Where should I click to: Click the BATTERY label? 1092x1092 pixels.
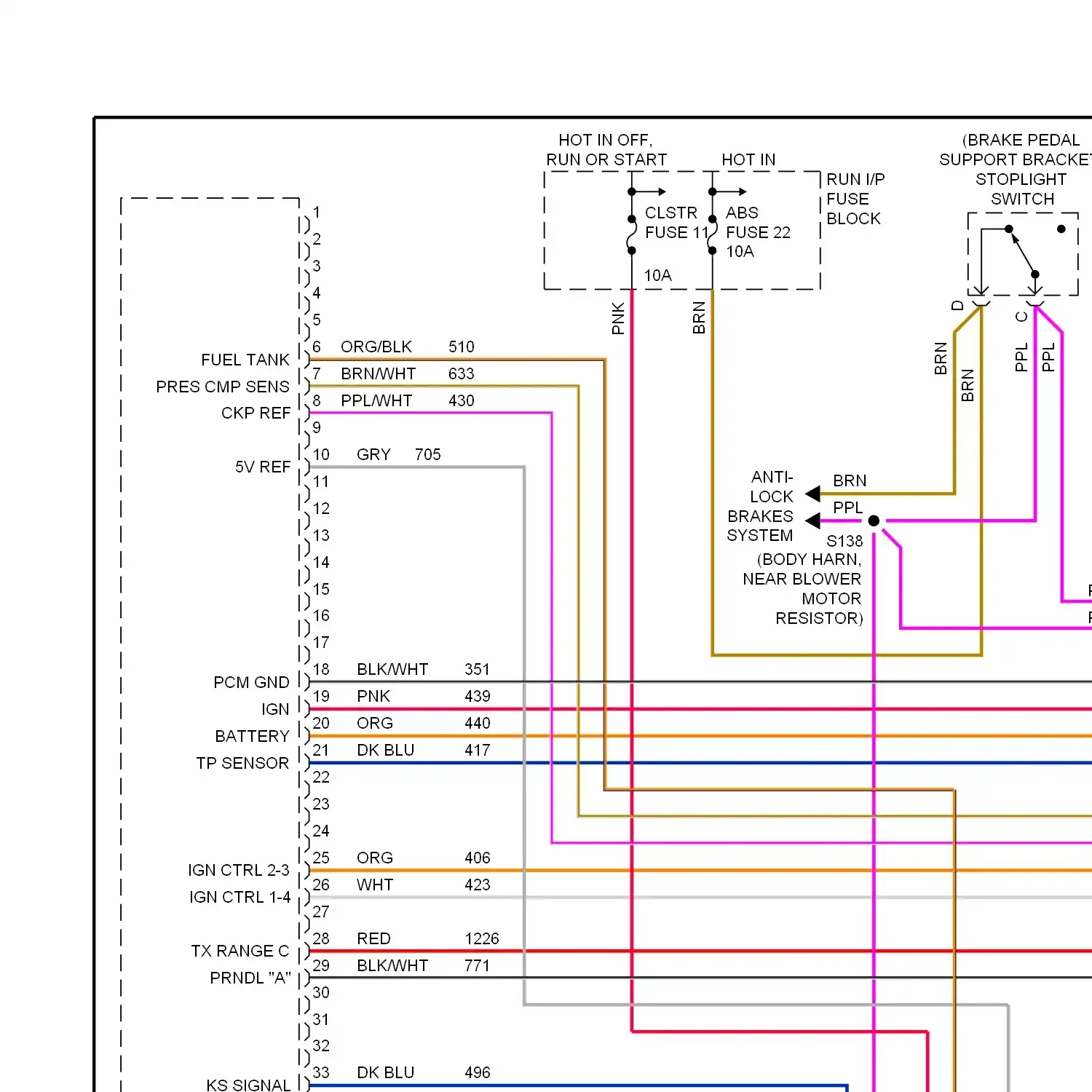coord(252,736)
